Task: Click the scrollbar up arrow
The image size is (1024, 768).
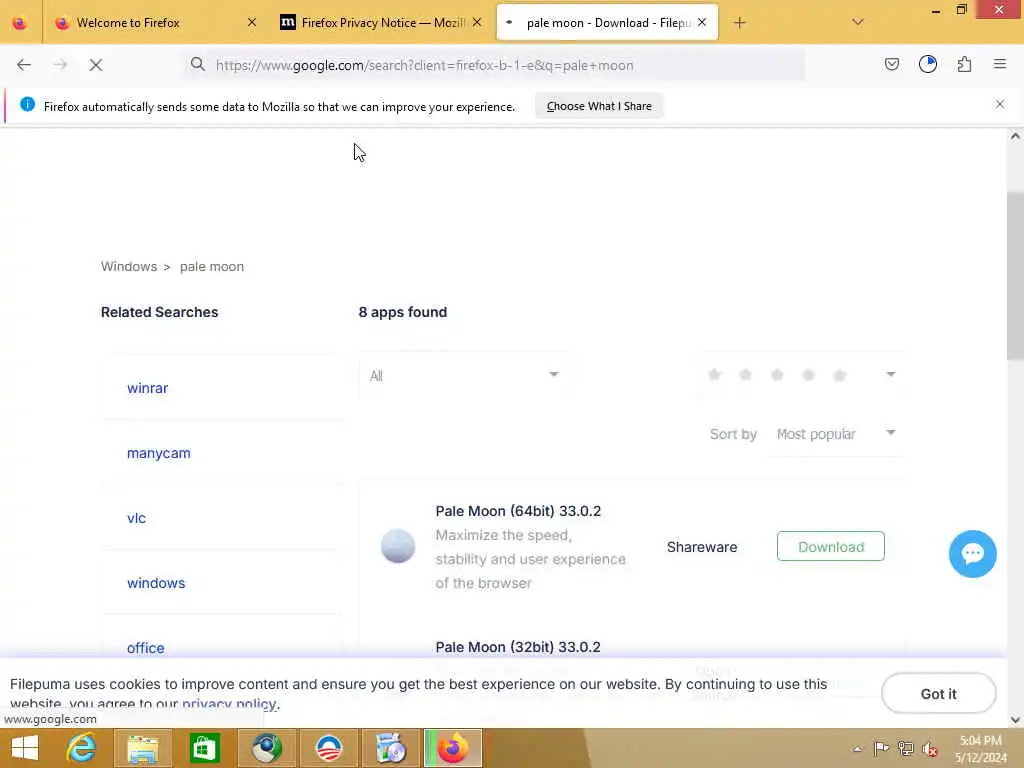Action: click(1015, 136)
